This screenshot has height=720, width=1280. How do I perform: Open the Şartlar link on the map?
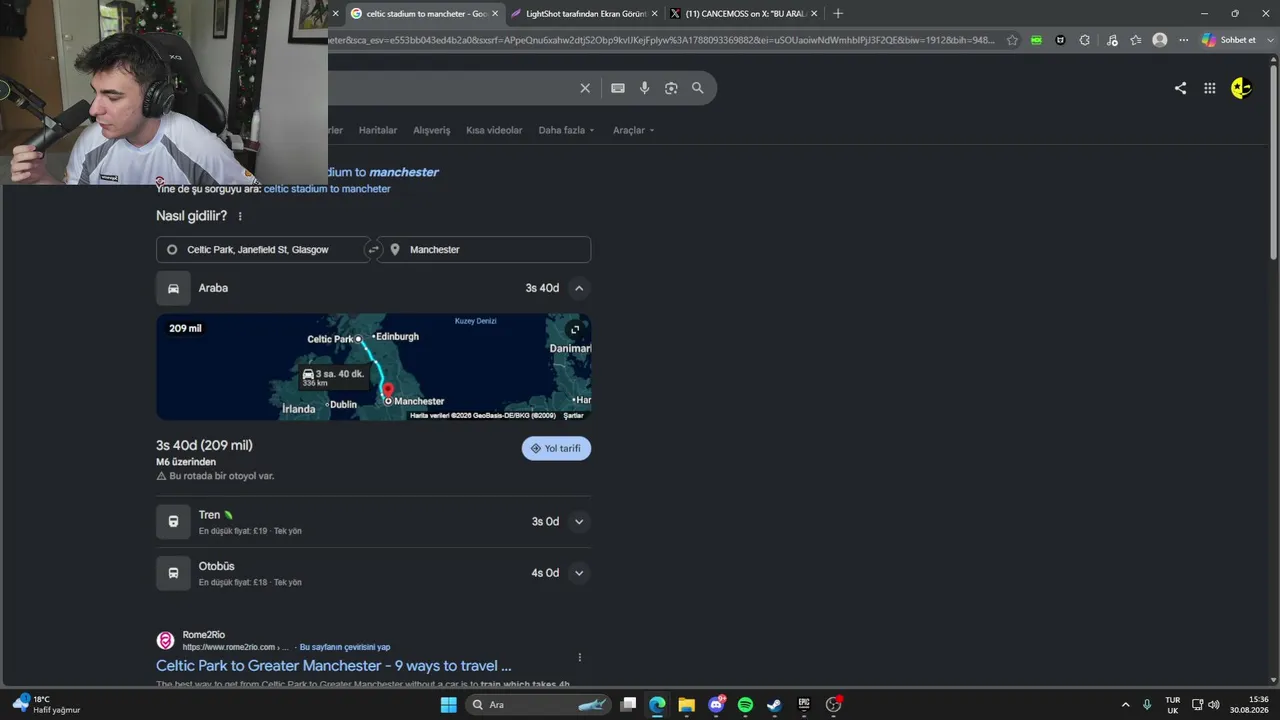tap(573, 415)
